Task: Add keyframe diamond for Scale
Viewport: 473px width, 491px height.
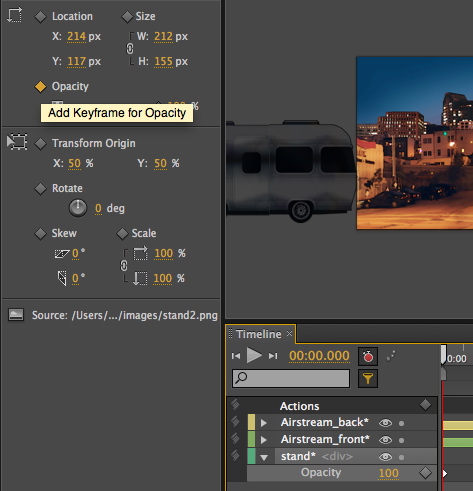Action: [122, 234]
